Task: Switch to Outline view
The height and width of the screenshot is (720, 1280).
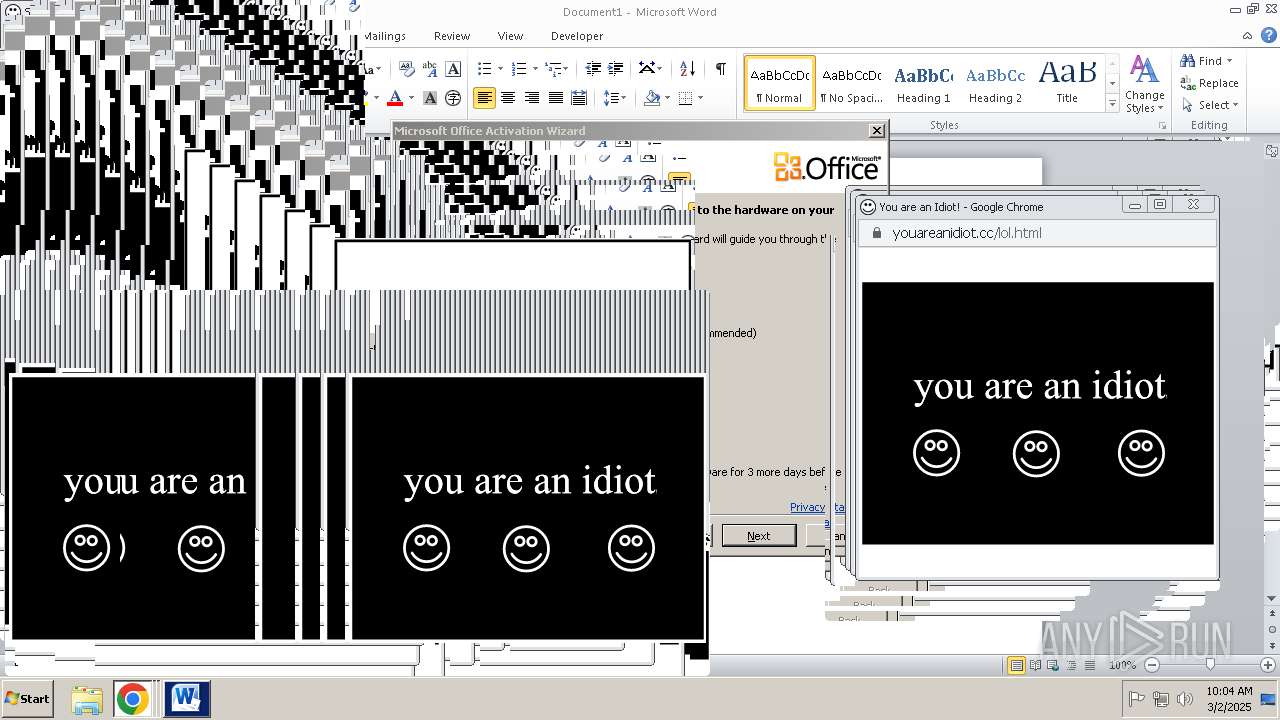Action: point(1071,665)
